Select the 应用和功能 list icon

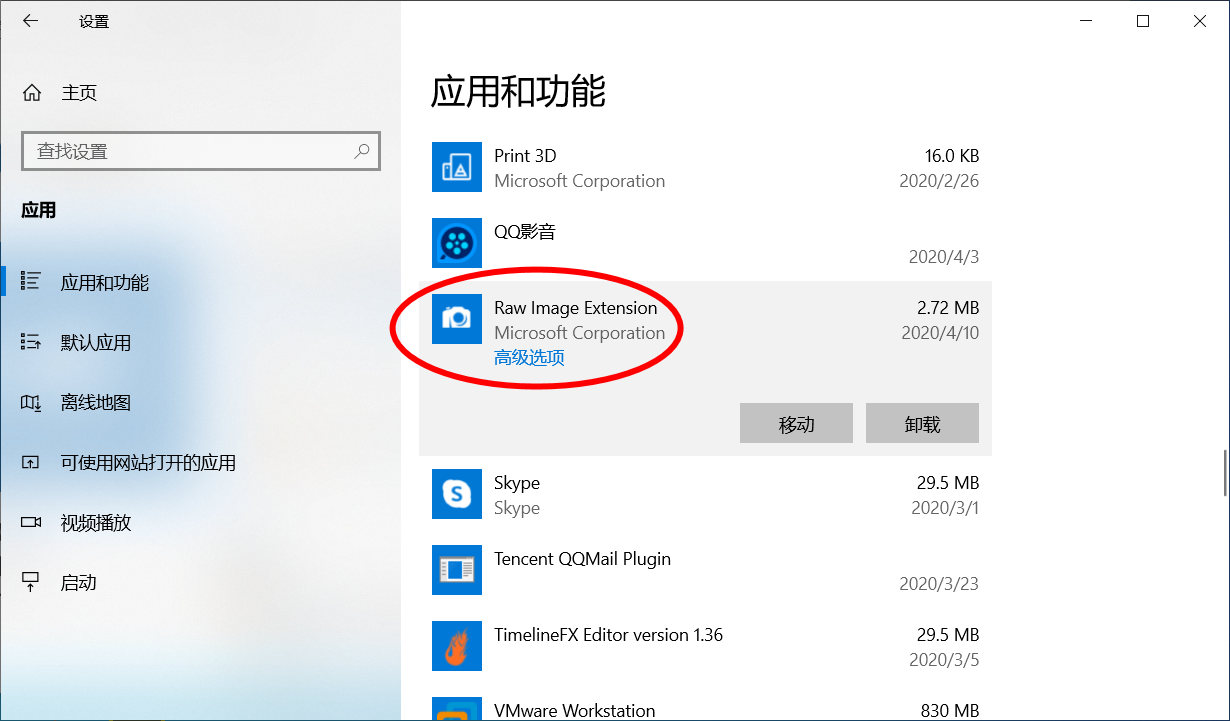pyautogui.click(x=31, y=282)
